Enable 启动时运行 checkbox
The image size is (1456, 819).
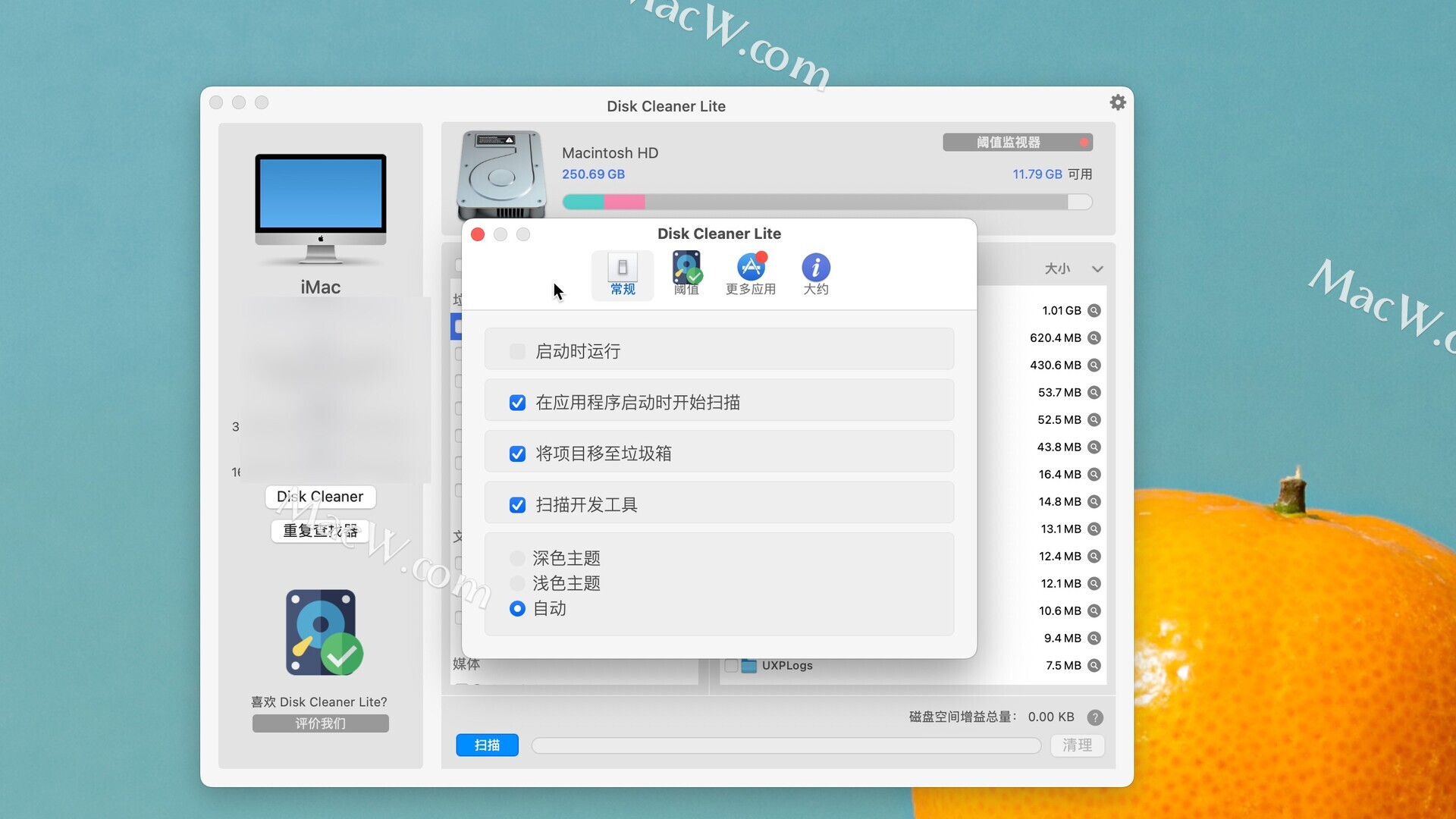tap(517, 351)
